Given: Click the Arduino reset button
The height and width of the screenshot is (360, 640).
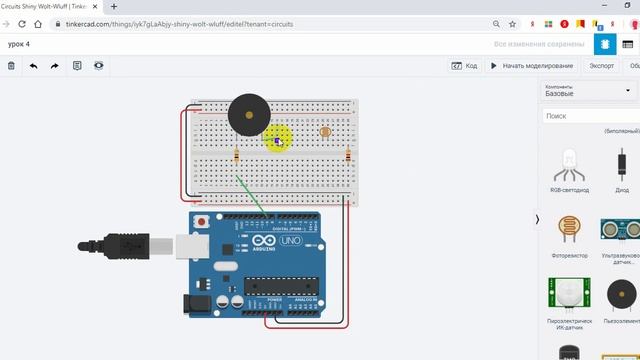Looking at the screenshot, I should click(x=201, y=222).
